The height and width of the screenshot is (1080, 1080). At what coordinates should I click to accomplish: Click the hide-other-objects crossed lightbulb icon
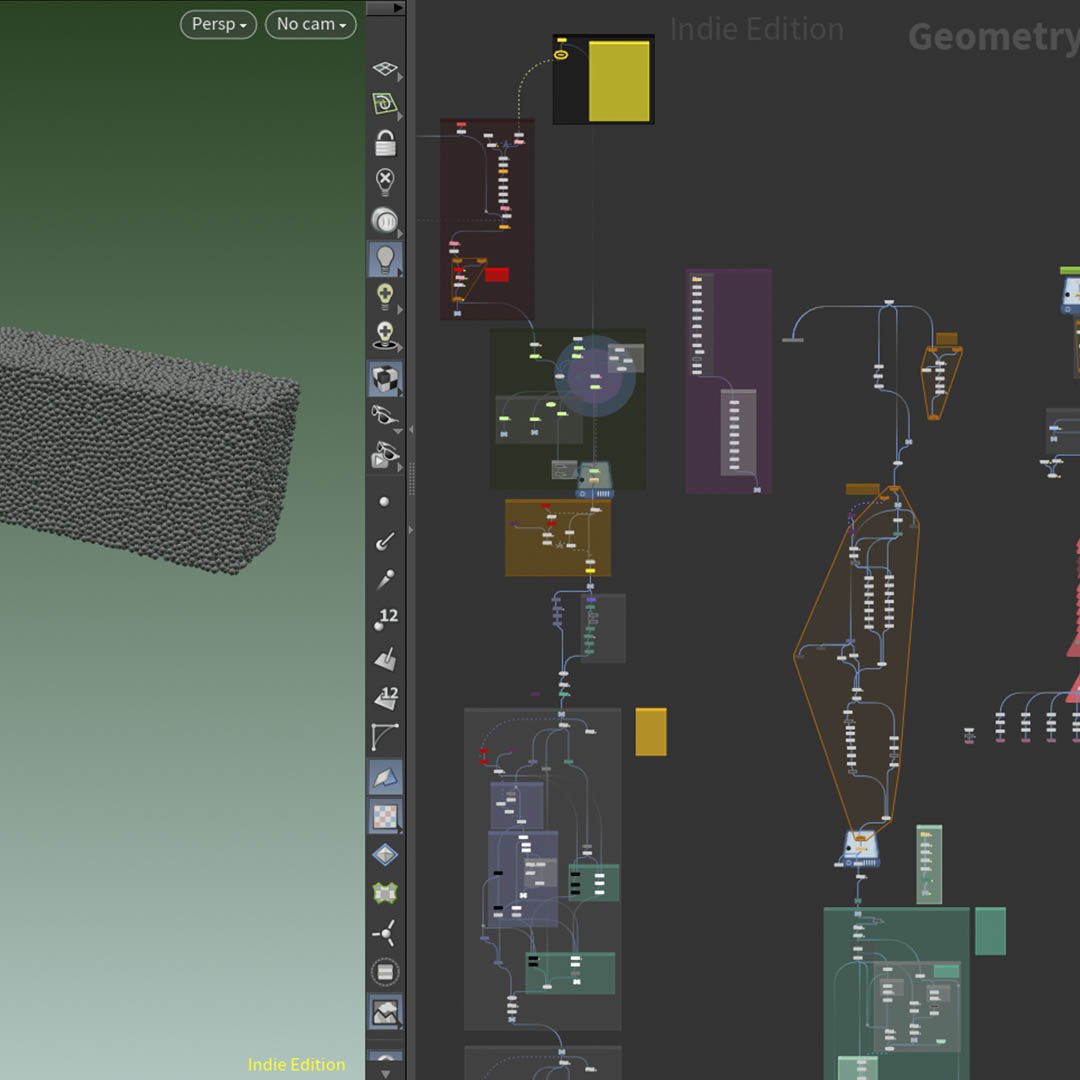385,180
